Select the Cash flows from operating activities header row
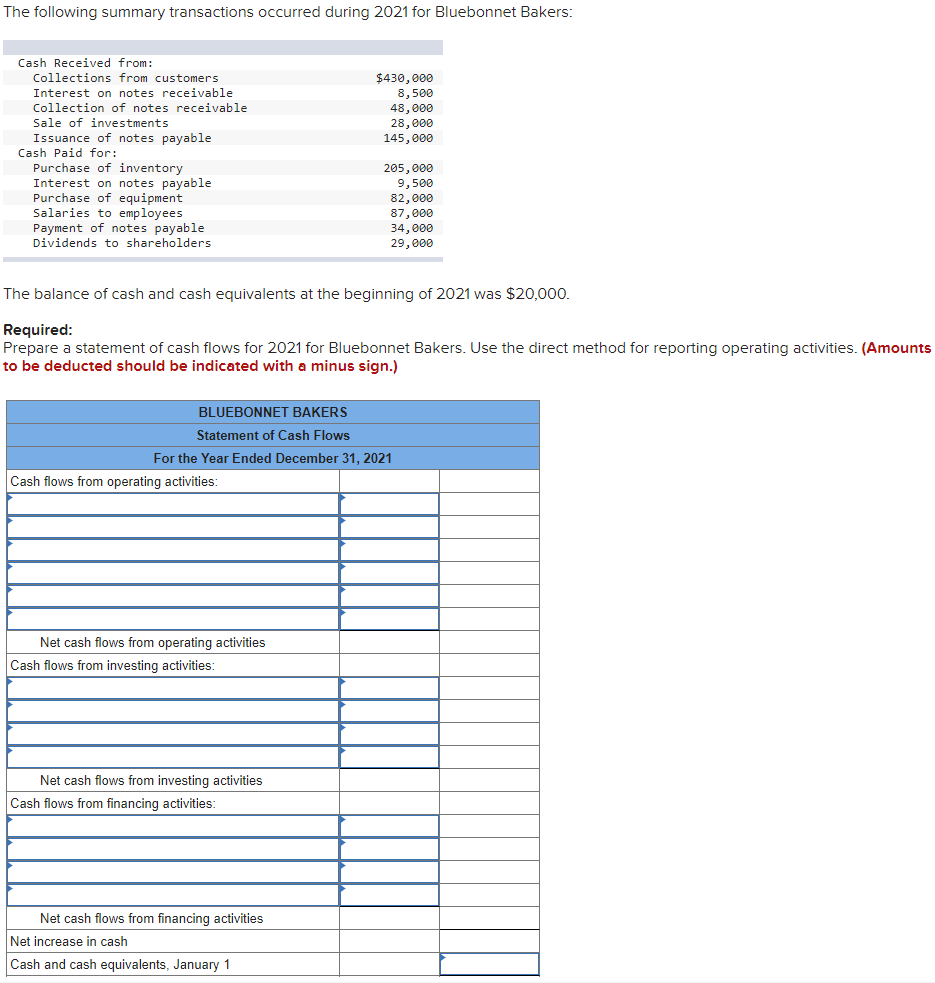The height and width of the screenshot is (983, 935). click(x=172, y=481)
